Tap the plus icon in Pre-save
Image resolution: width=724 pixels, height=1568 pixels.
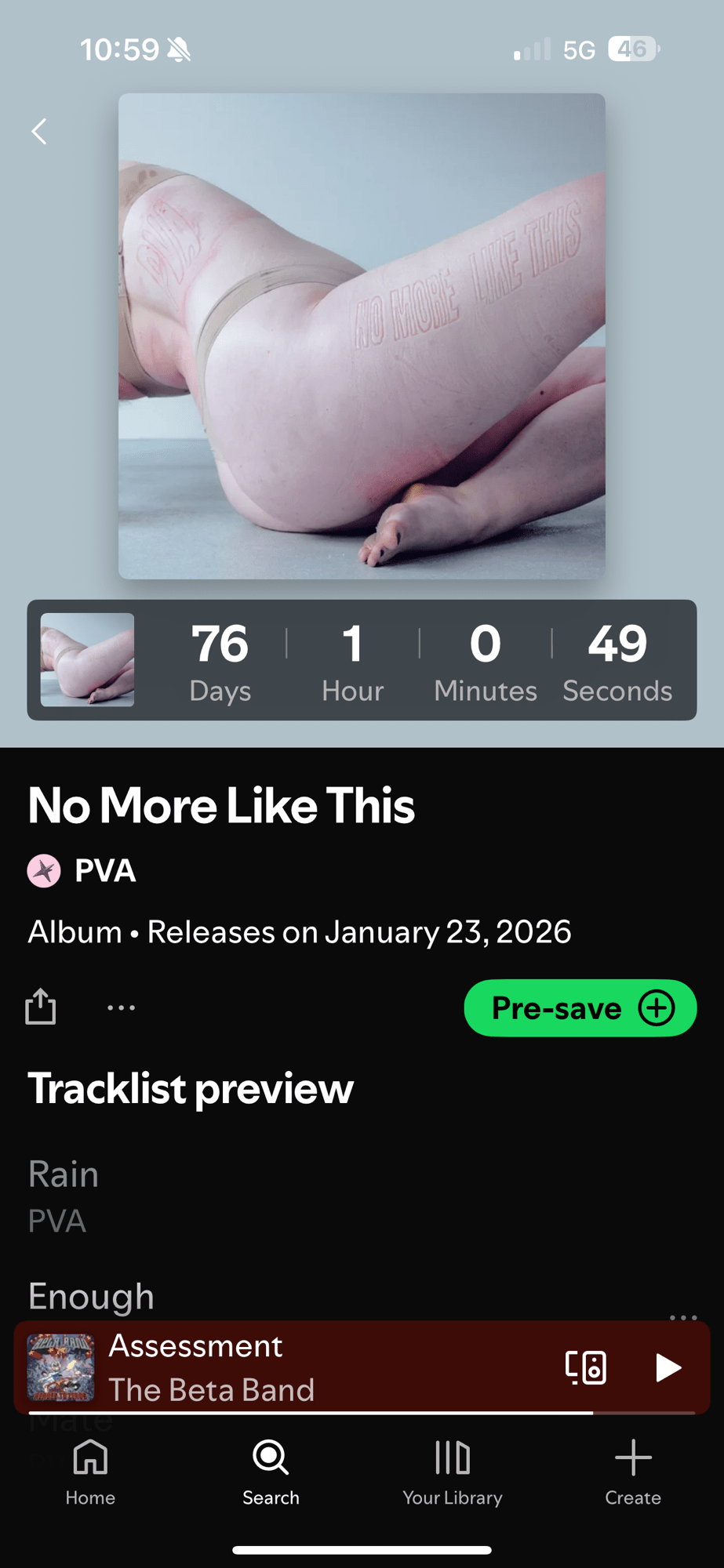point(657,1008)
